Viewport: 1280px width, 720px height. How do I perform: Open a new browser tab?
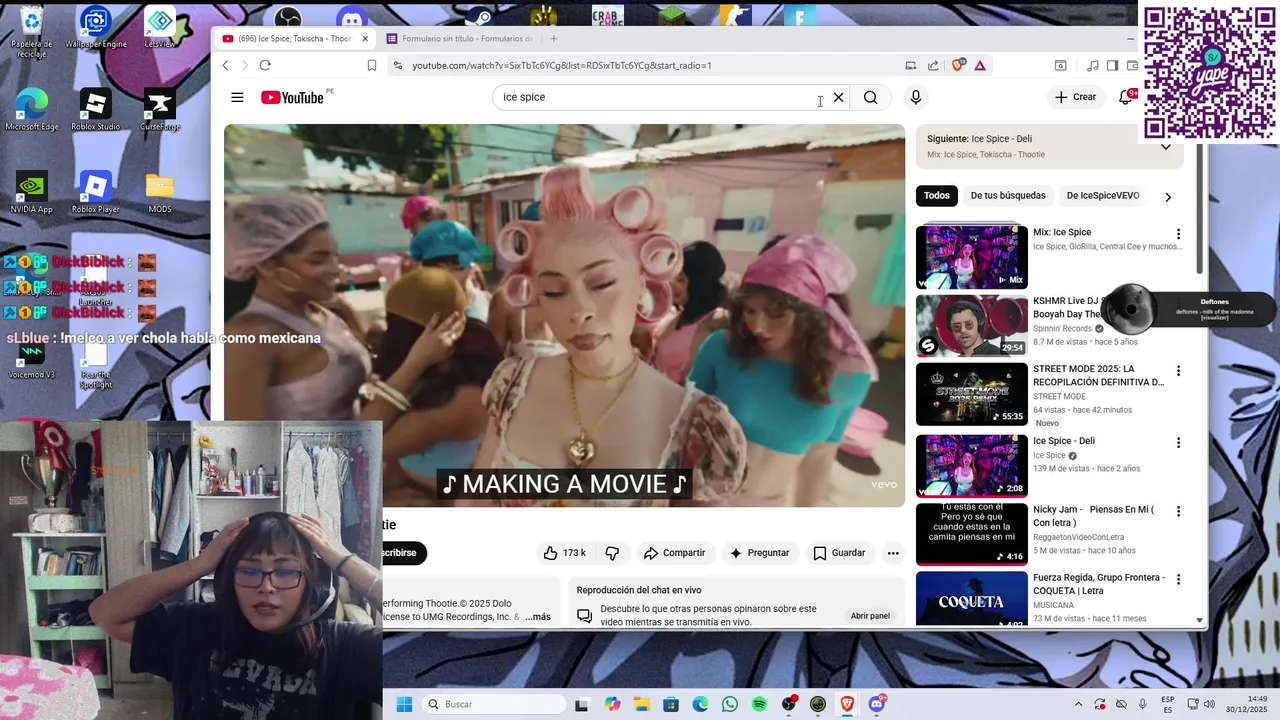[553, 39]
